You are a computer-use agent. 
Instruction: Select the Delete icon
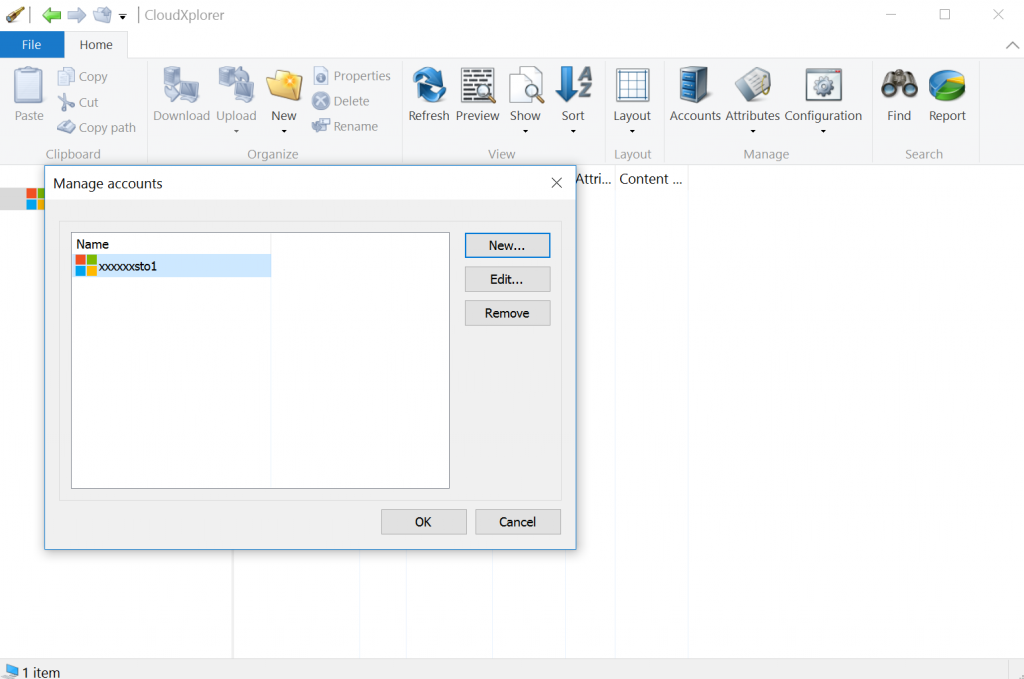coord(321,101)
